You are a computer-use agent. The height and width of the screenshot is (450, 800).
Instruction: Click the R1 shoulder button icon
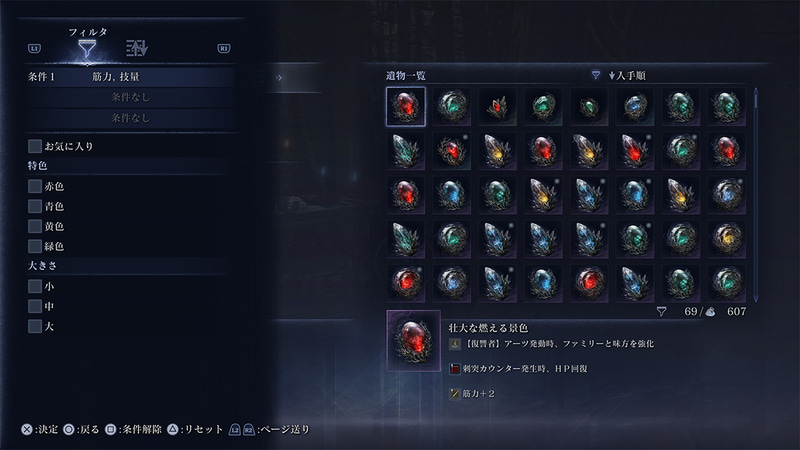click(x=223, y=48)
